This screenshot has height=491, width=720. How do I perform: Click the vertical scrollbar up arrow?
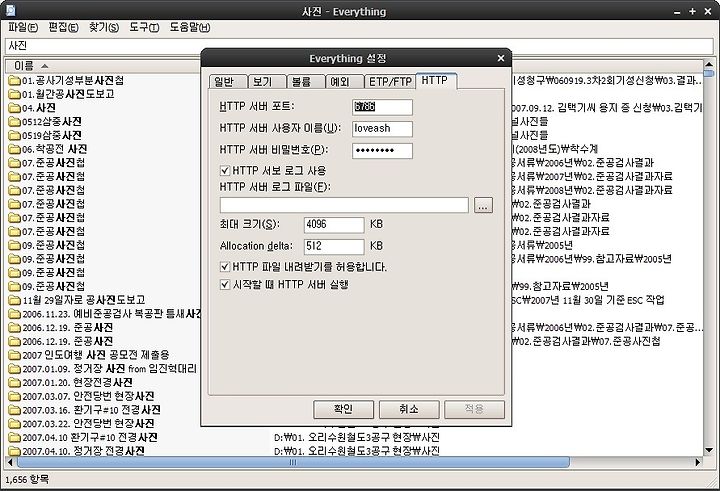click(709, 65)
